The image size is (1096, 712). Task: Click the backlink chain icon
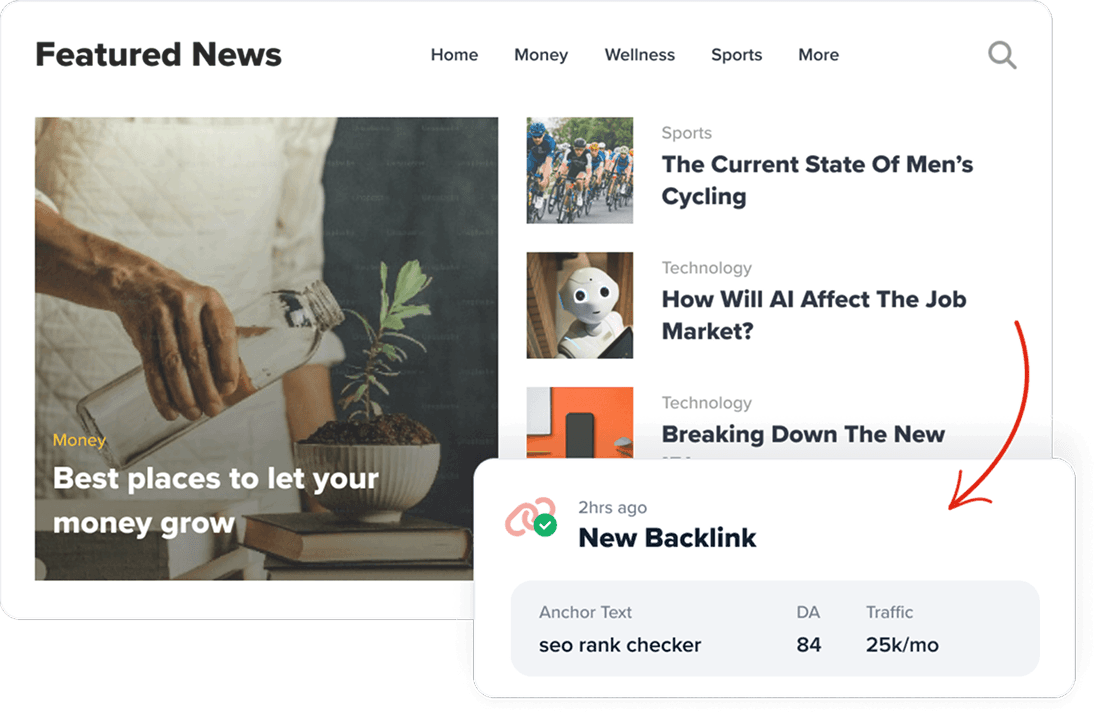pyautogui.click(x=530, y=517)
